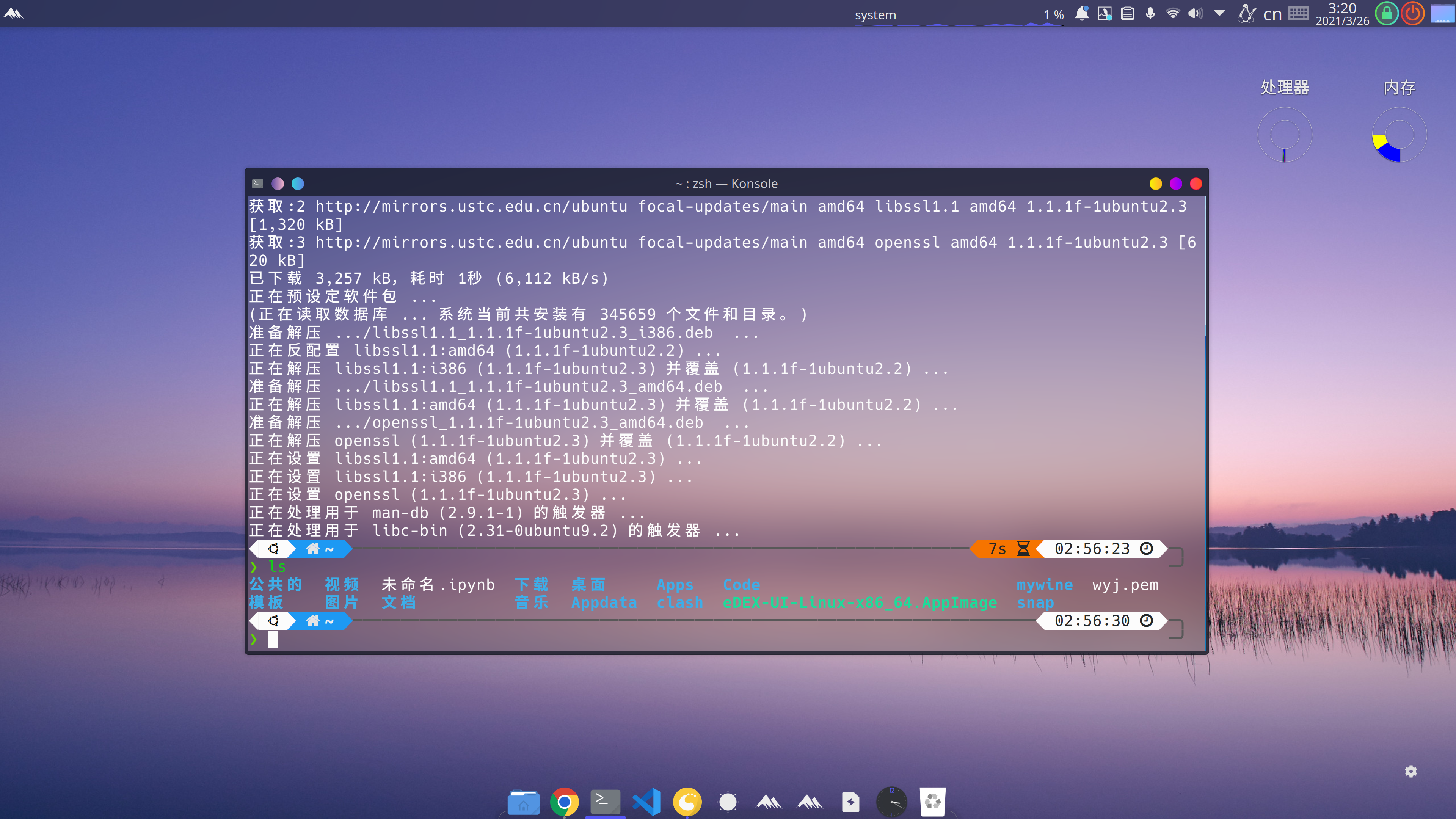1456x819 pixels.
Task: Click the blue dot button in Konsole titlebar
Action: pos(298,184)
